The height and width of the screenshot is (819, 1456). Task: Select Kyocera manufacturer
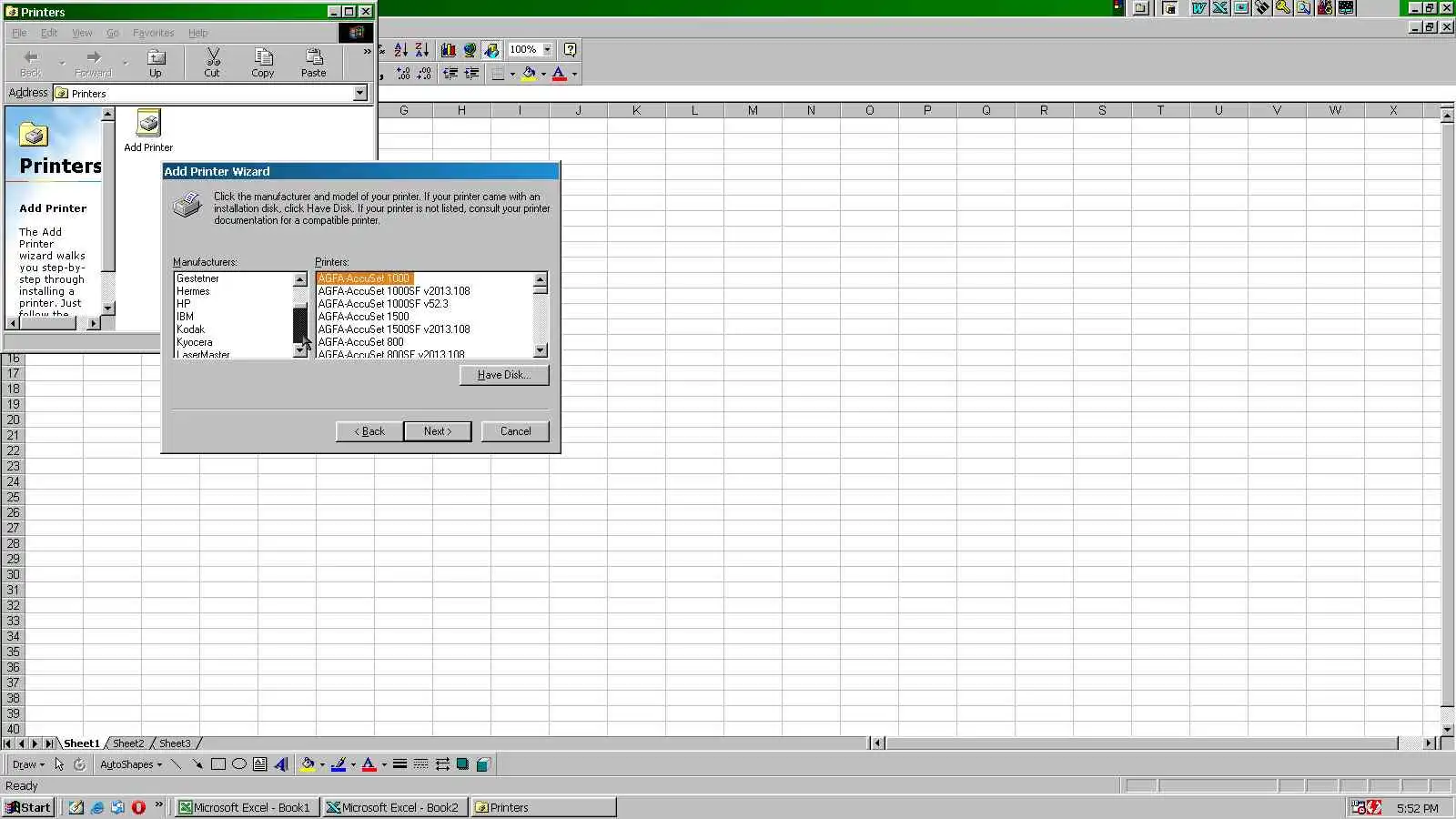click(195, 342)
